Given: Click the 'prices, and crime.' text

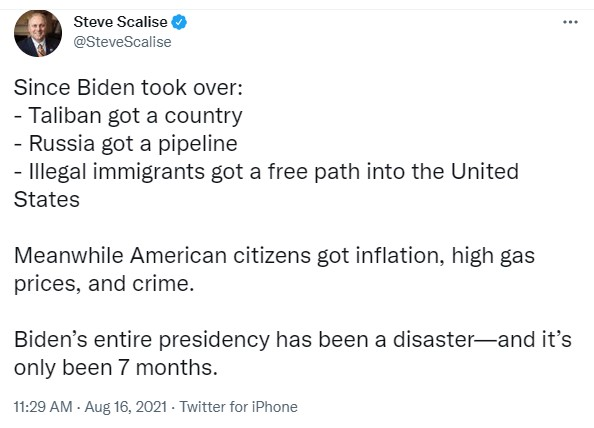Looking at the screenshot, I should [104, 284].
